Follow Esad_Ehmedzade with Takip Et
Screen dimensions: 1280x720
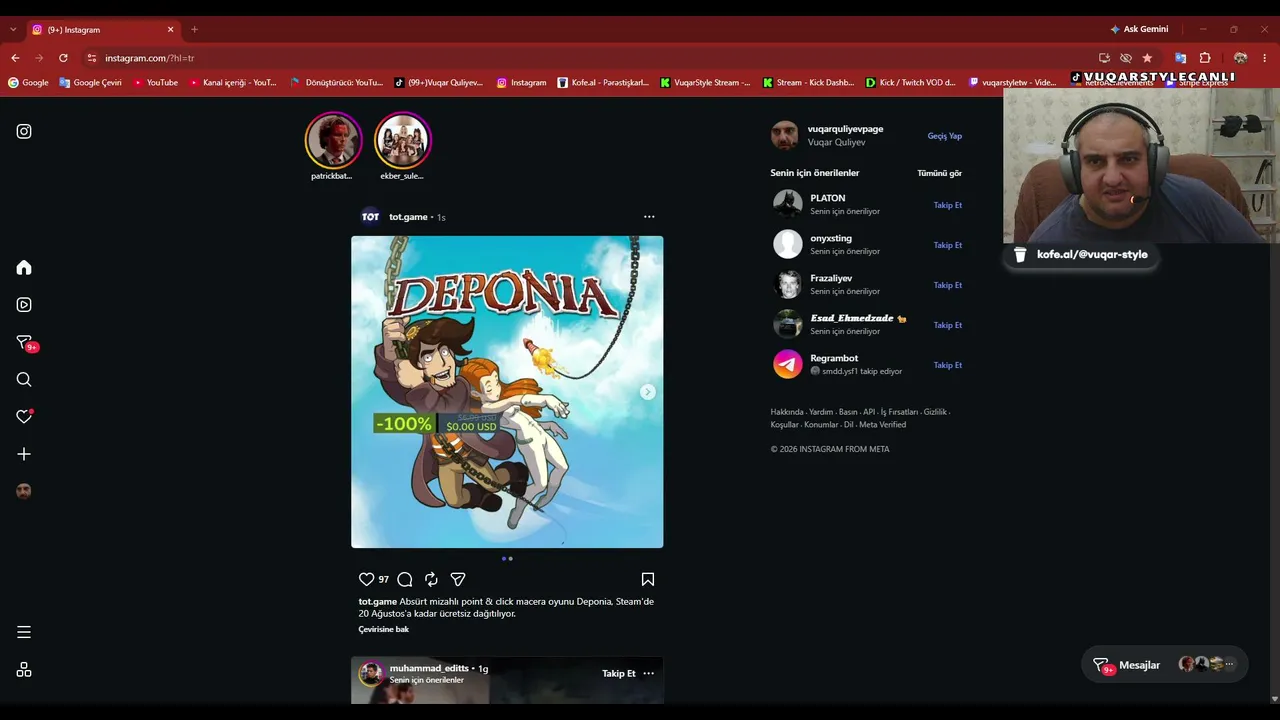point(948,325)
